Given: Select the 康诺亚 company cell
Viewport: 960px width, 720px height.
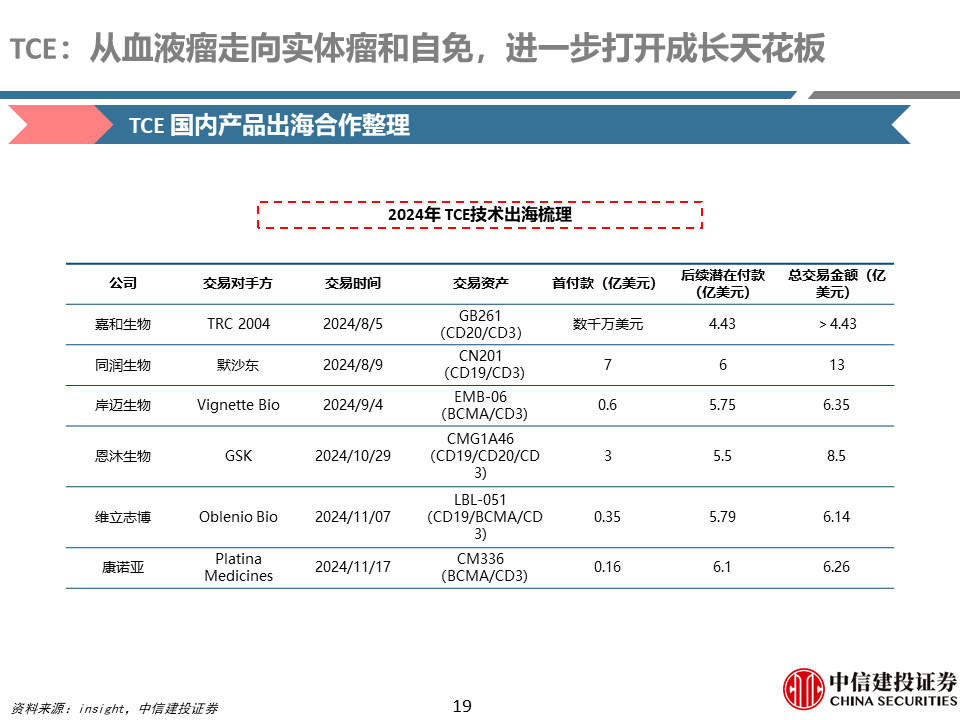Looking at the screenshot, I should [122, 568].
